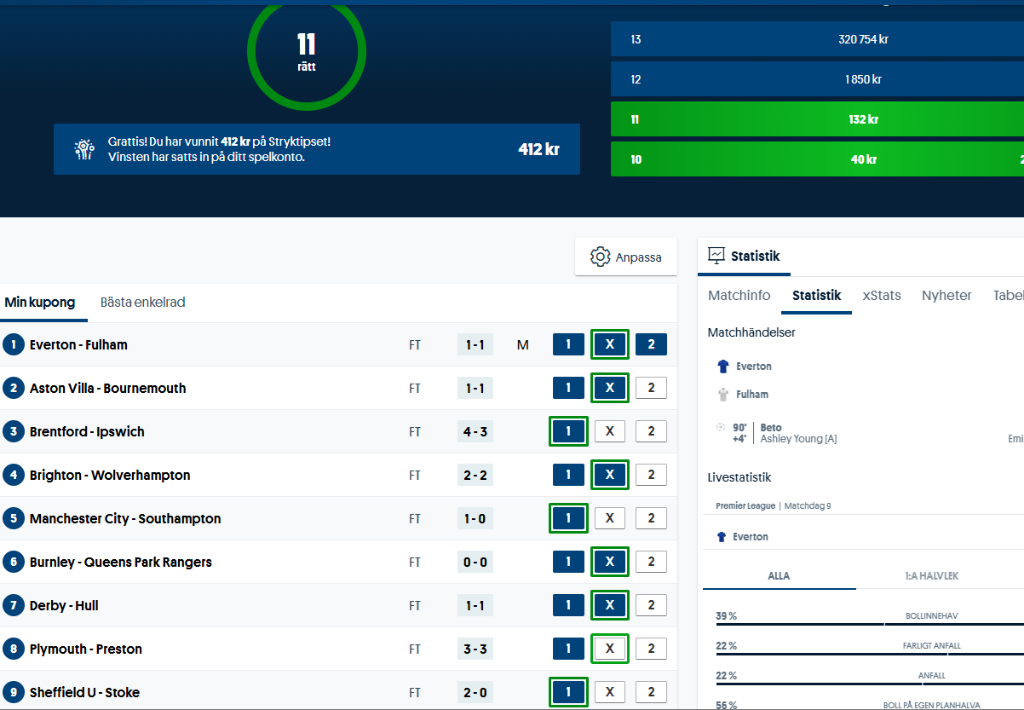The height and width of the screenshot is (710, 1024).
Task: Click the goal event icon next to Beto
Action: 720,428
